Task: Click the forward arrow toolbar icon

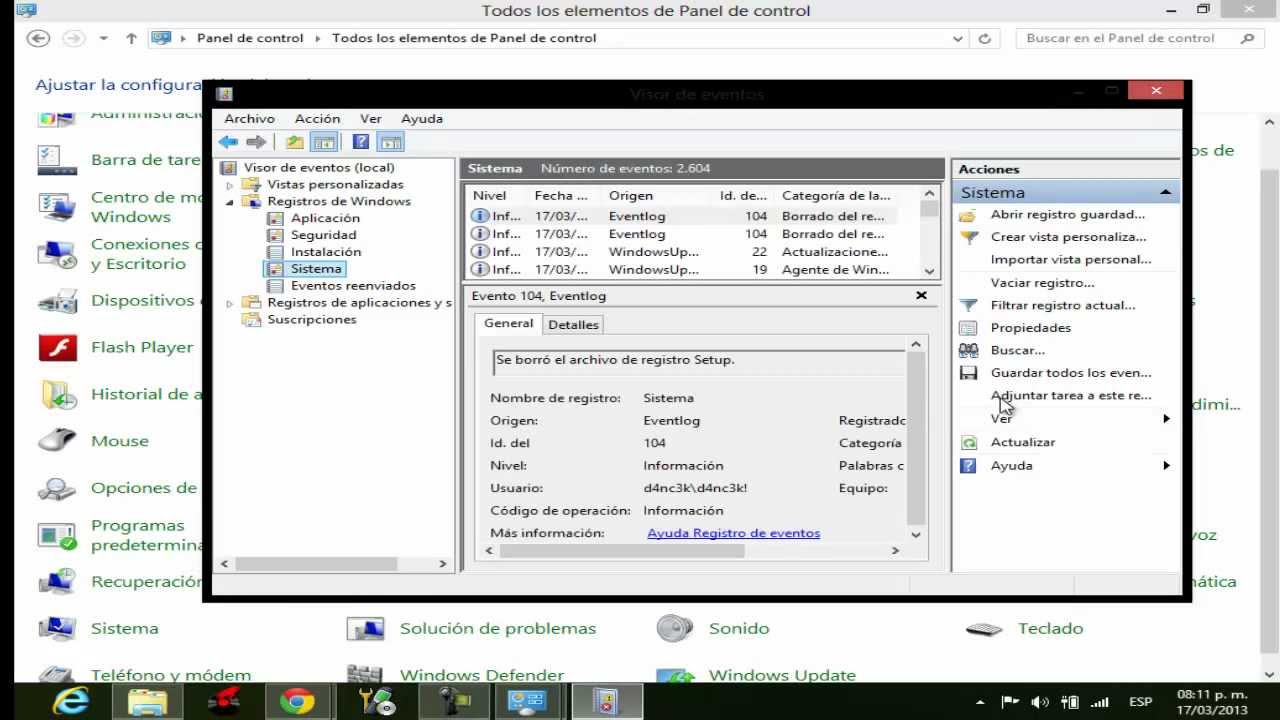Action: coord(257,142)
